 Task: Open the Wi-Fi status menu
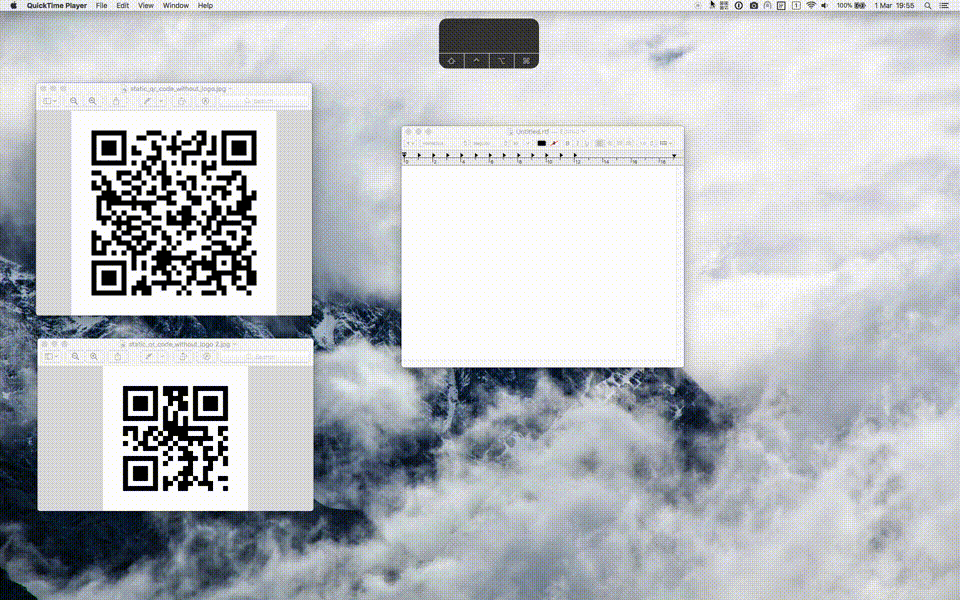coord(811,6)
